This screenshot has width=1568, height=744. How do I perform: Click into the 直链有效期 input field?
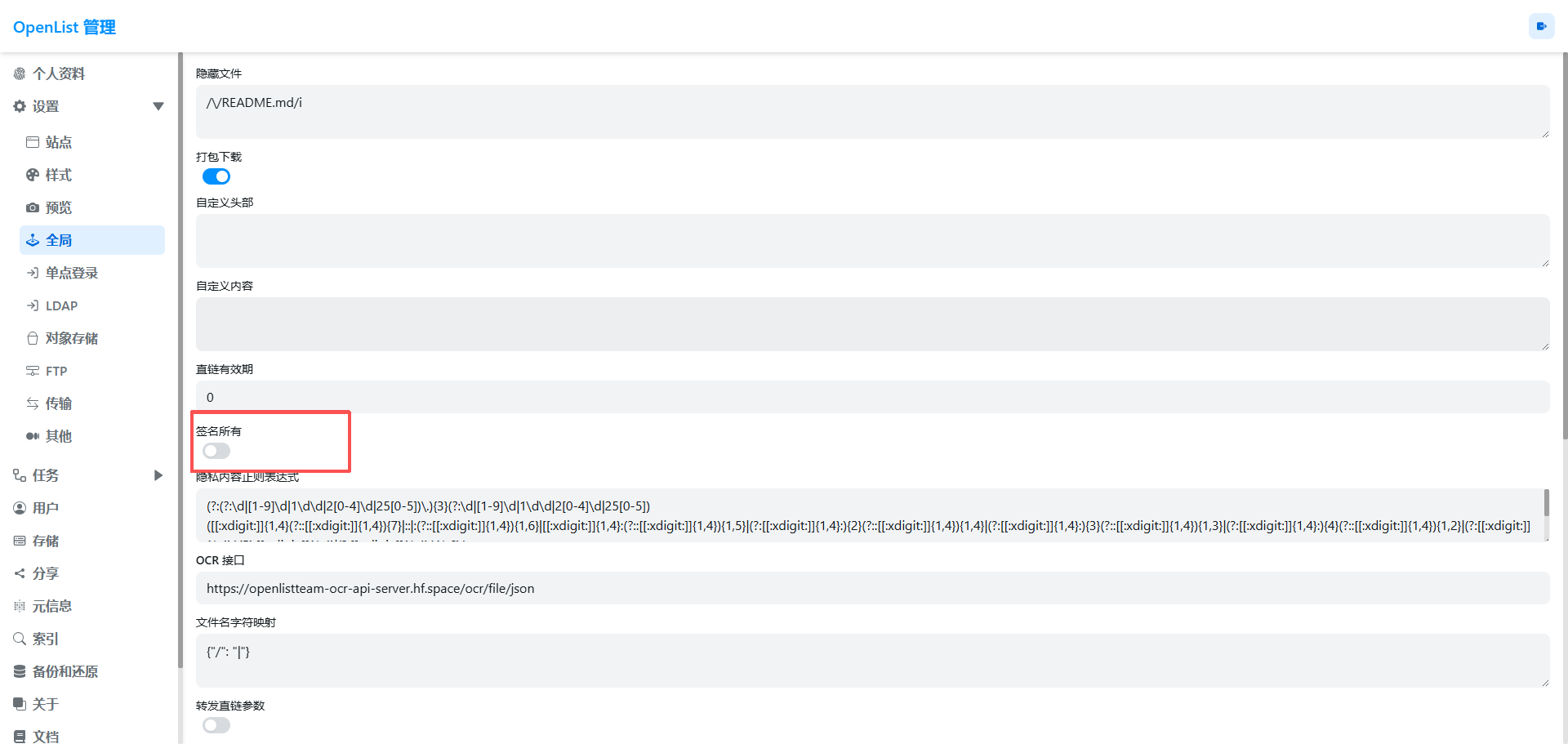click(872, 397)
